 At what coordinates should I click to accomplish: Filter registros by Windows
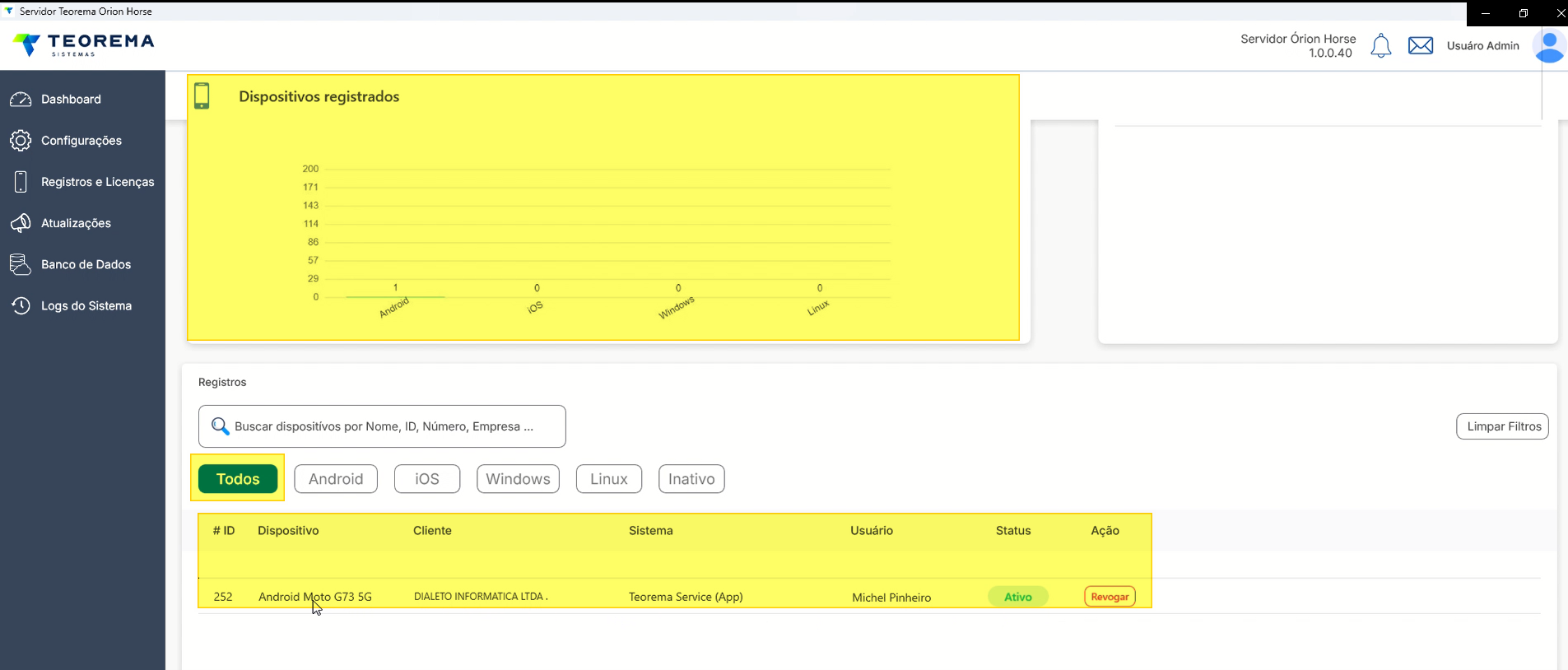(x=518, y=479)
